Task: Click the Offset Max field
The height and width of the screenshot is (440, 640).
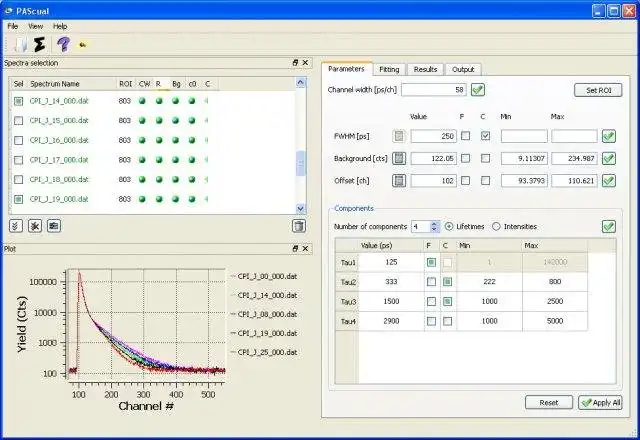Action: point(574,180)
